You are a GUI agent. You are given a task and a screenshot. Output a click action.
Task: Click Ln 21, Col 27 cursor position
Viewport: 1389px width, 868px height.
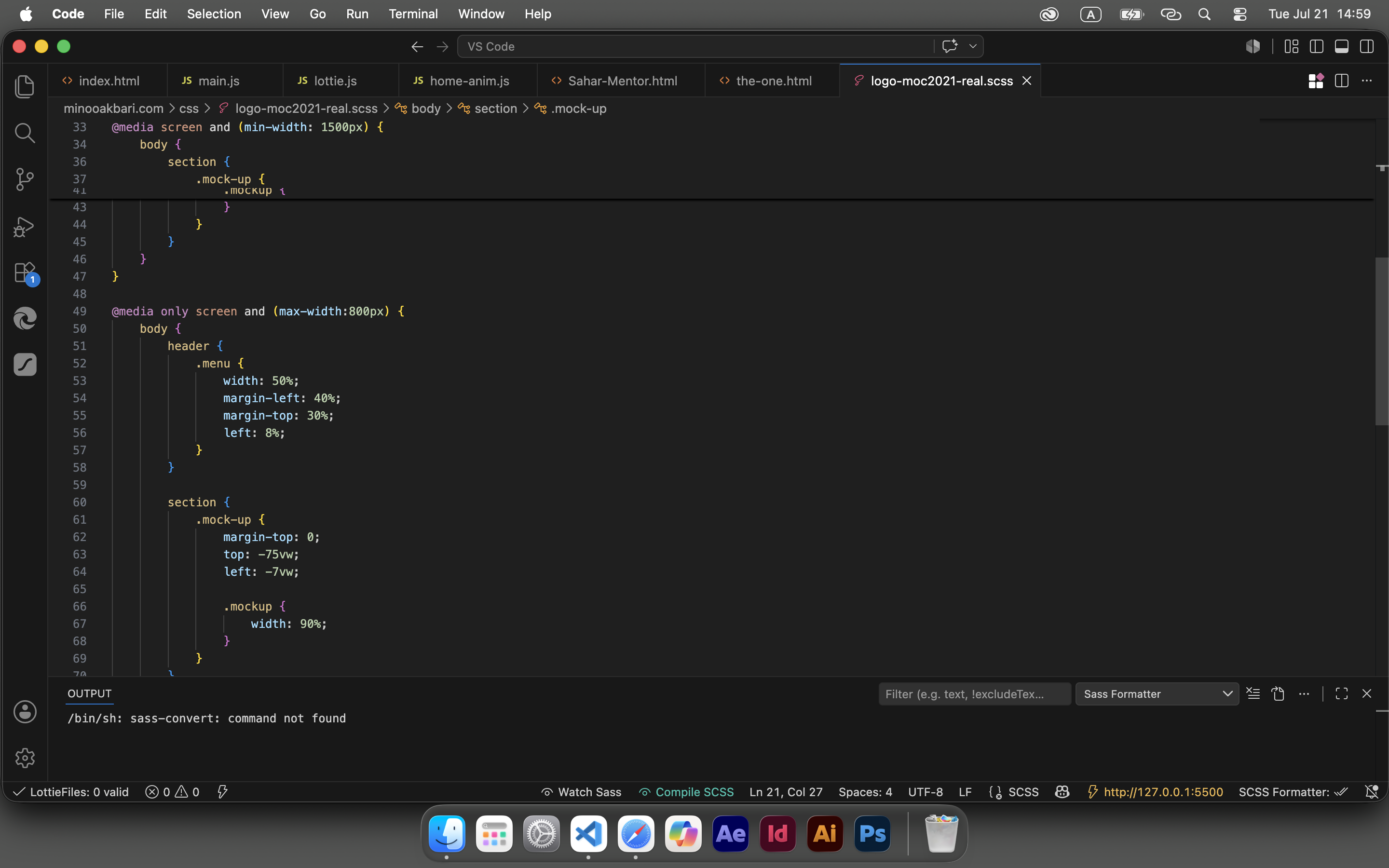pyautogui.click(x=786, y=792)
